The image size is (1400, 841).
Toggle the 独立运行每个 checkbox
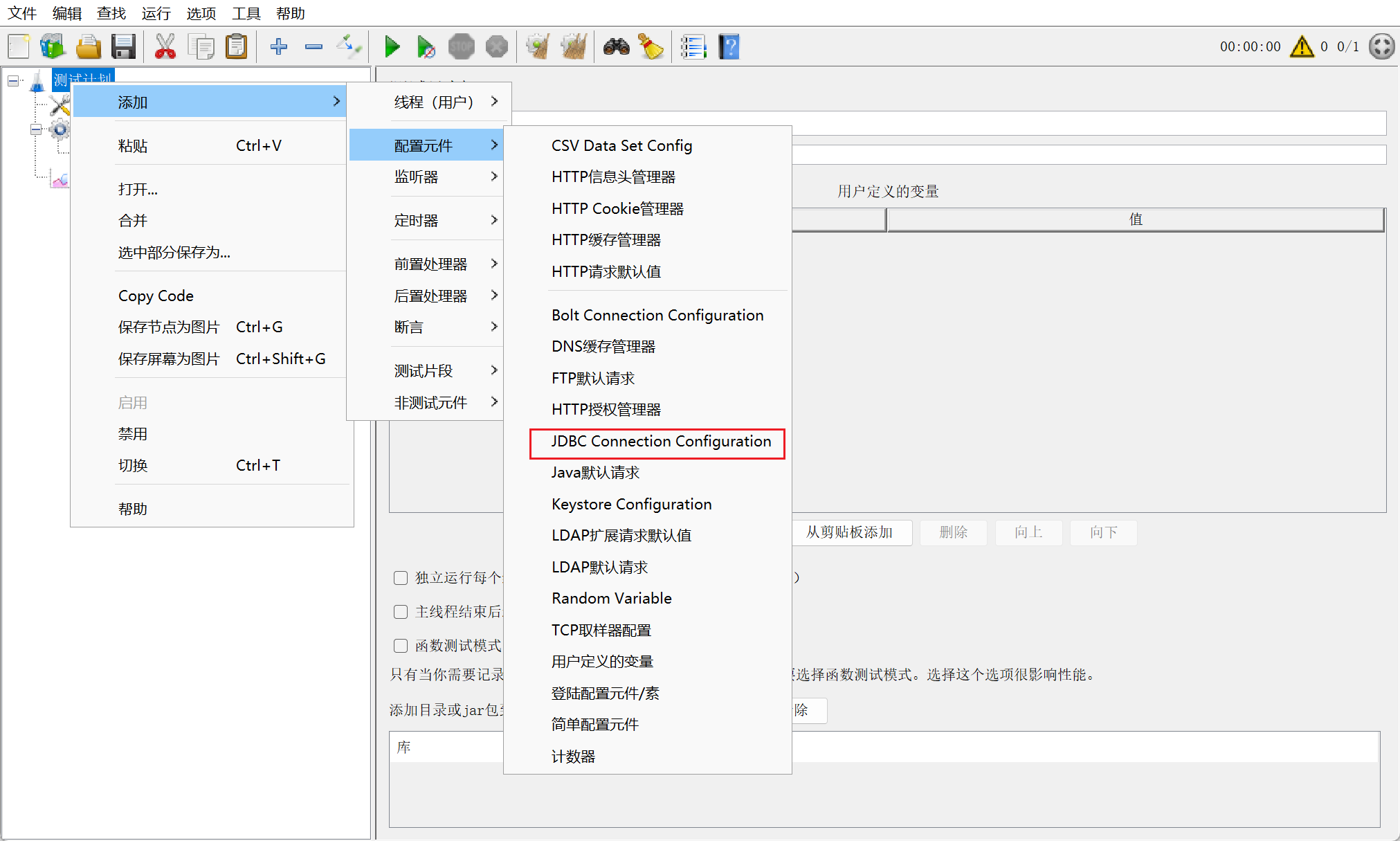(x=401, y=578)
